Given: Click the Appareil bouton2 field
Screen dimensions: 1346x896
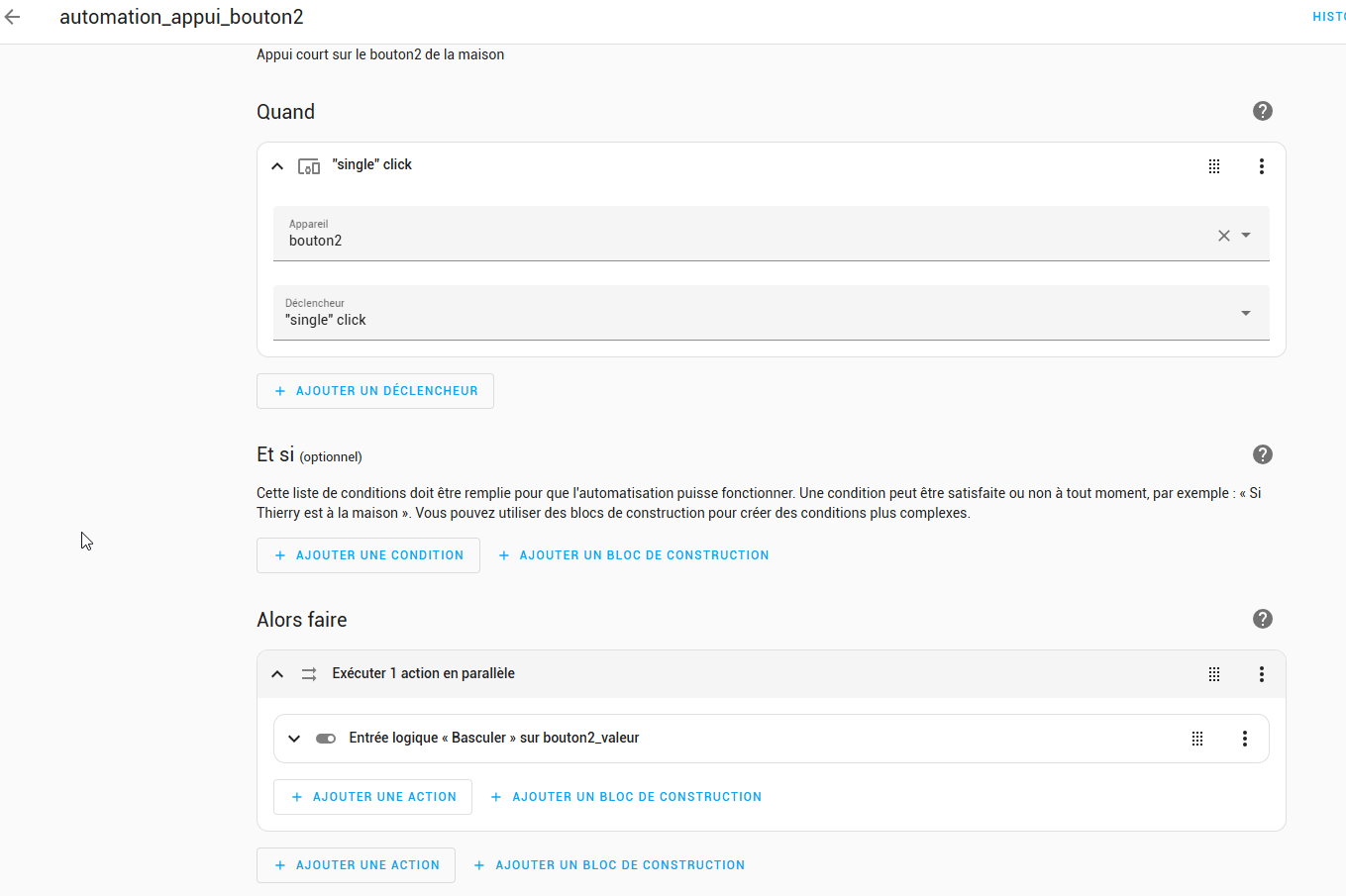Looking at the screenshot, I should click(x=772, y=234).
